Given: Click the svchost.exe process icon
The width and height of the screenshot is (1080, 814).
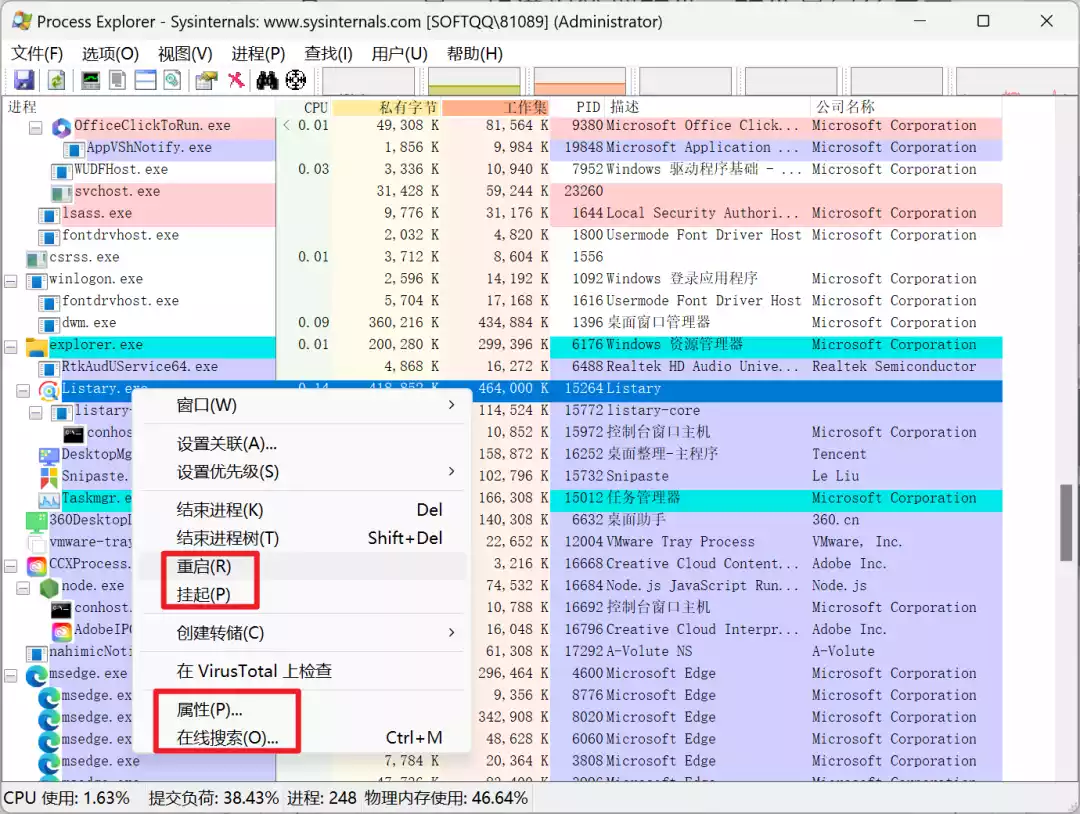Looking at the screenshot, I should 61,193.
